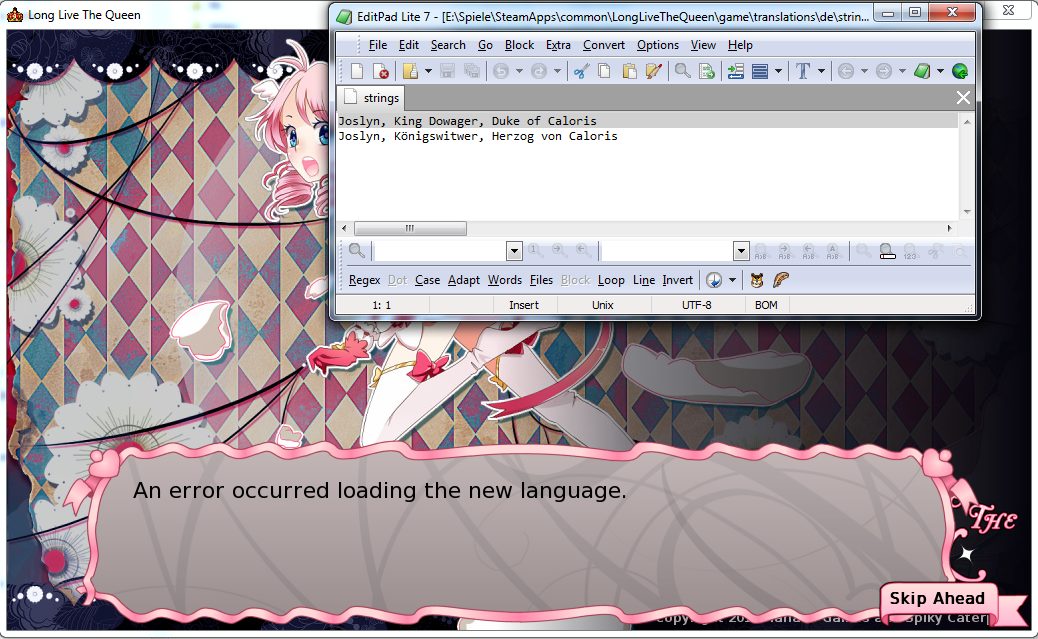
Task: Click the quill feather icon in search options
Action: click(781, 280)
